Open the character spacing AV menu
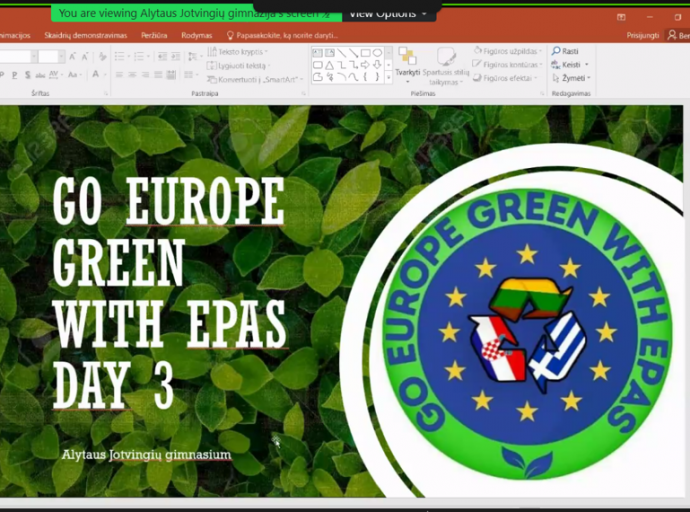 pyautogui.click(x=55, y=75)
